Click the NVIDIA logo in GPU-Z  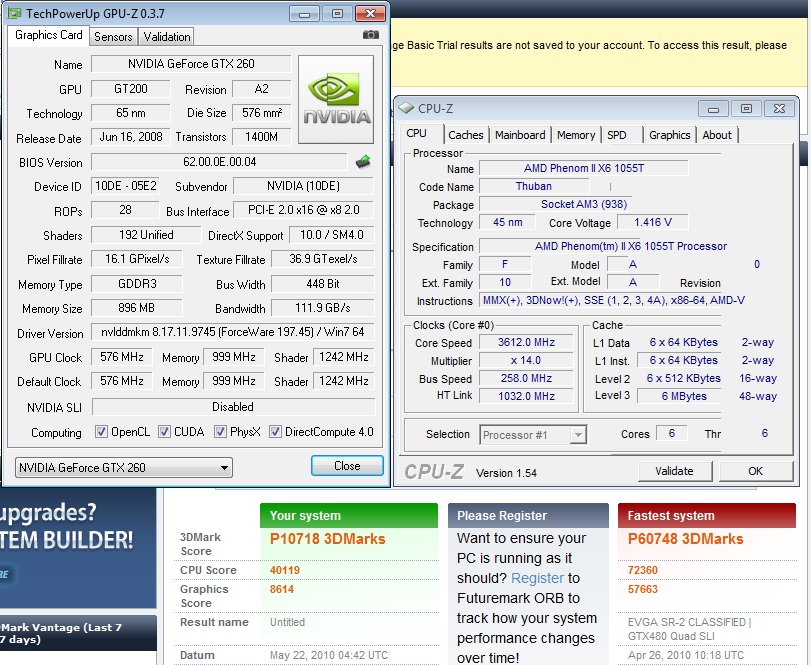[x=336, y=99]
